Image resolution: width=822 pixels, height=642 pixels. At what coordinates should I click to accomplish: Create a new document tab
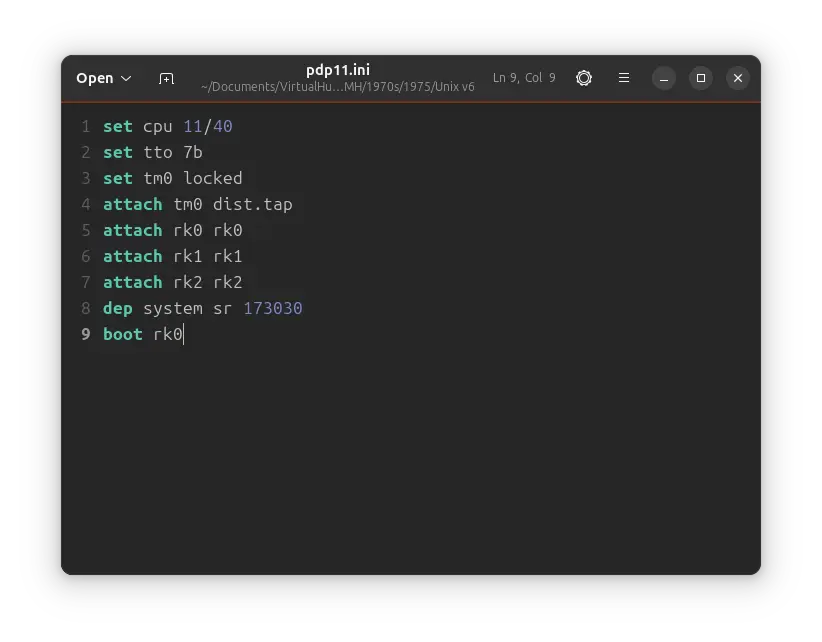tap(166, 78)
